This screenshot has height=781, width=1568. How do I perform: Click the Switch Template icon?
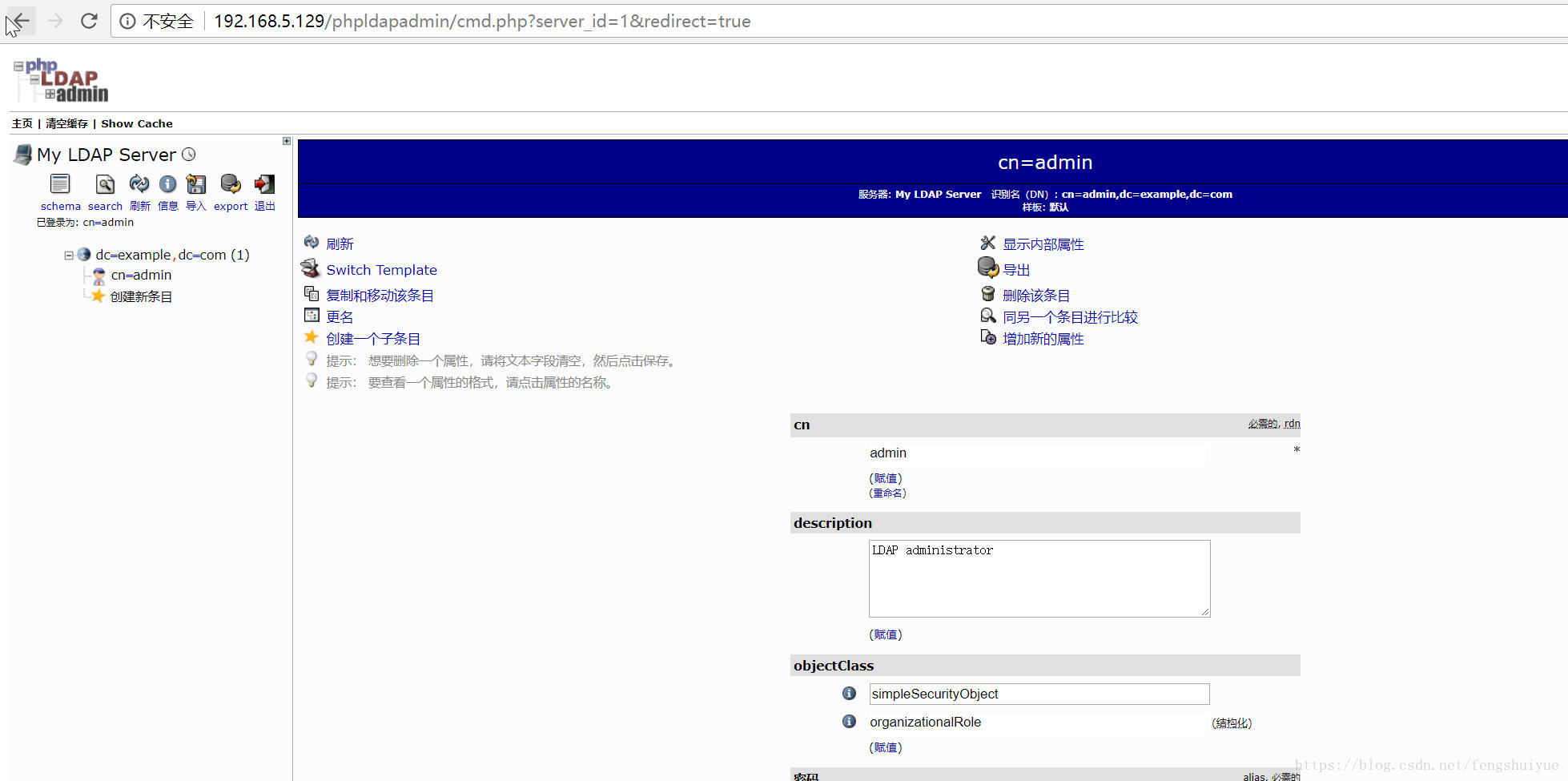[x=311, y=268]
